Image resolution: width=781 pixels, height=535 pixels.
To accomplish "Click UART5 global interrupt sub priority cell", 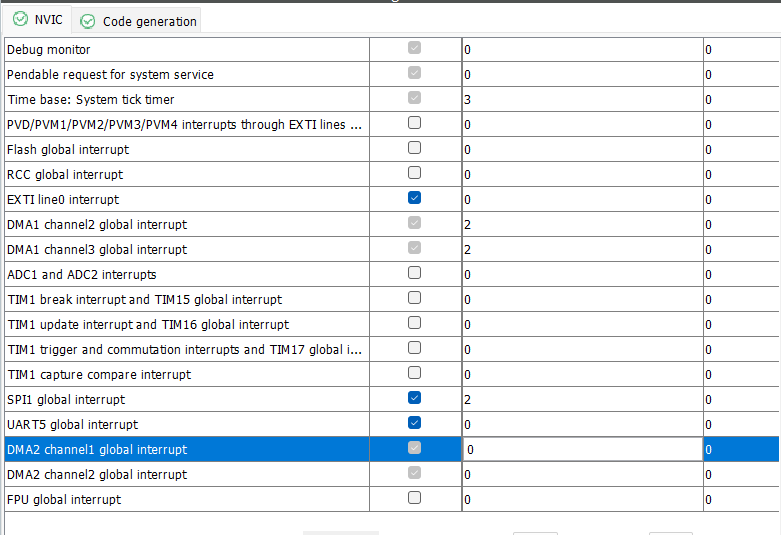I will click(740, 424).
